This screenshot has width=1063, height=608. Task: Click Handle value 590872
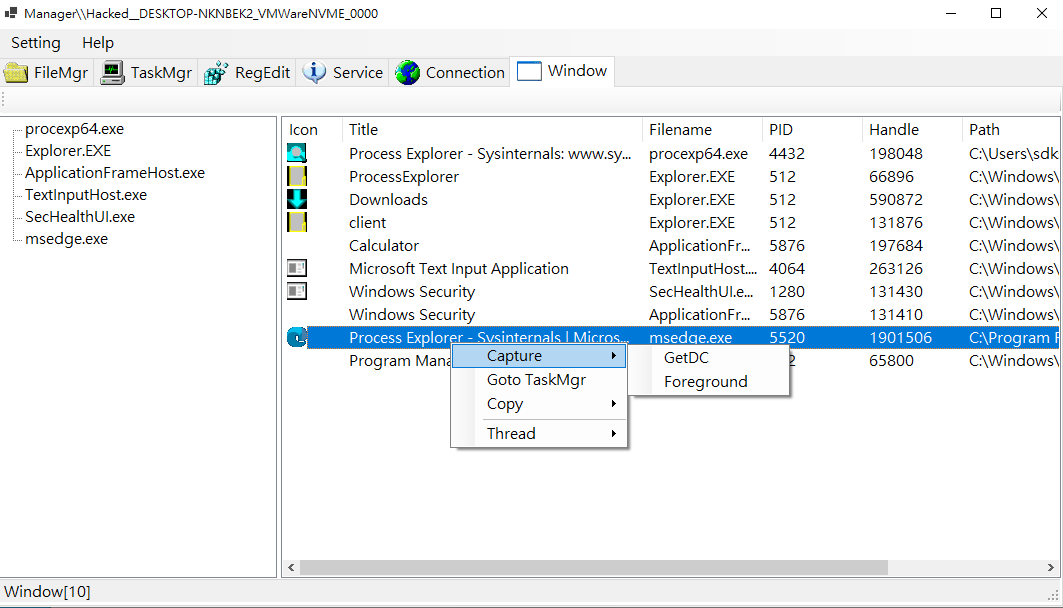pos(896,199)
